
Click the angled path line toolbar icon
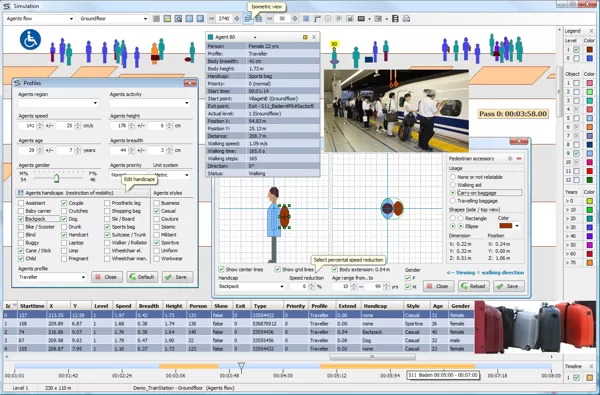[x=317, y=18]
